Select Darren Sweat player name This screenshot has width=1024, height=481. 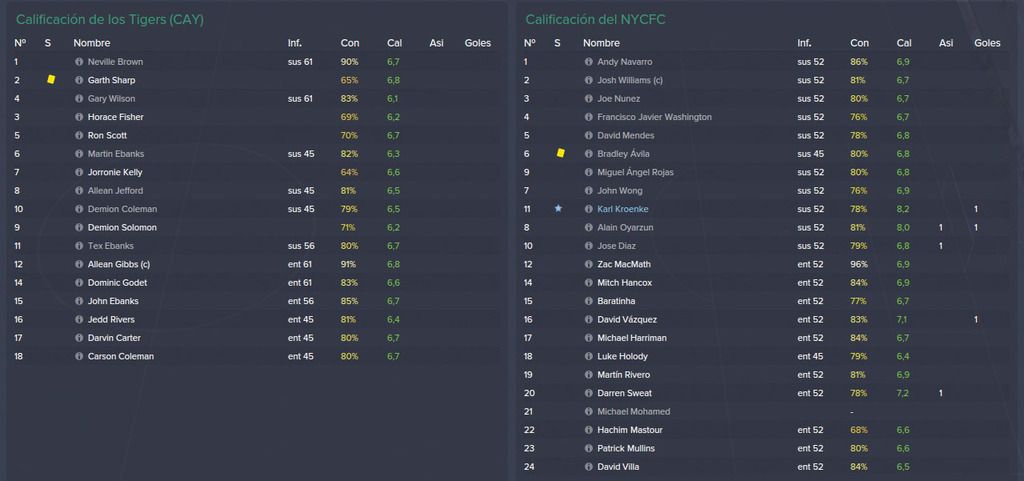tap(624, 394)
